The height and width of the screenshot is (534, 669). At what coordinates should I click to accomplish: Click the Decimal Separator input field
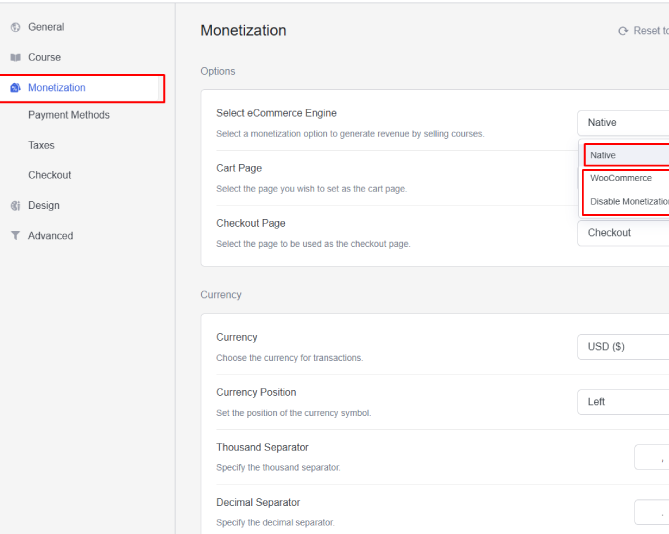[651, 512]
